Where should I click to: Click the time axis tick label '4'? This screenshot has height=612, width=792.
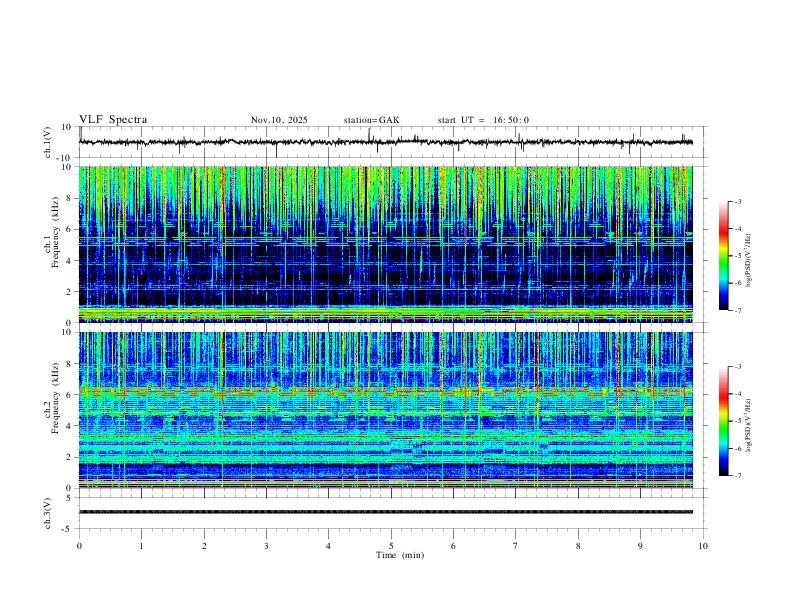pos(328,546)
